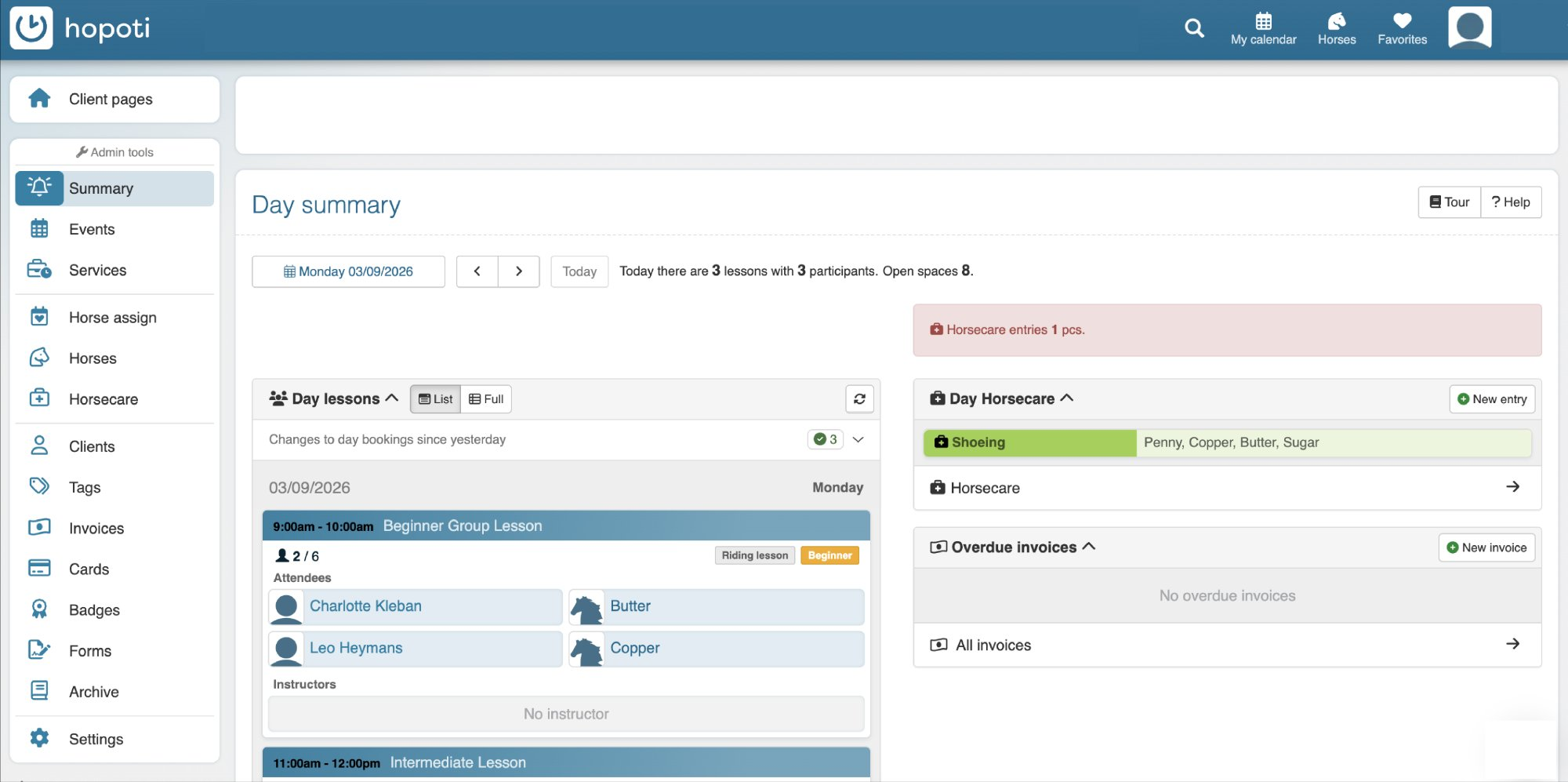Switch day lessons view to Full
The height and width of the screenshot is (782, 1568).
point(486,398)
